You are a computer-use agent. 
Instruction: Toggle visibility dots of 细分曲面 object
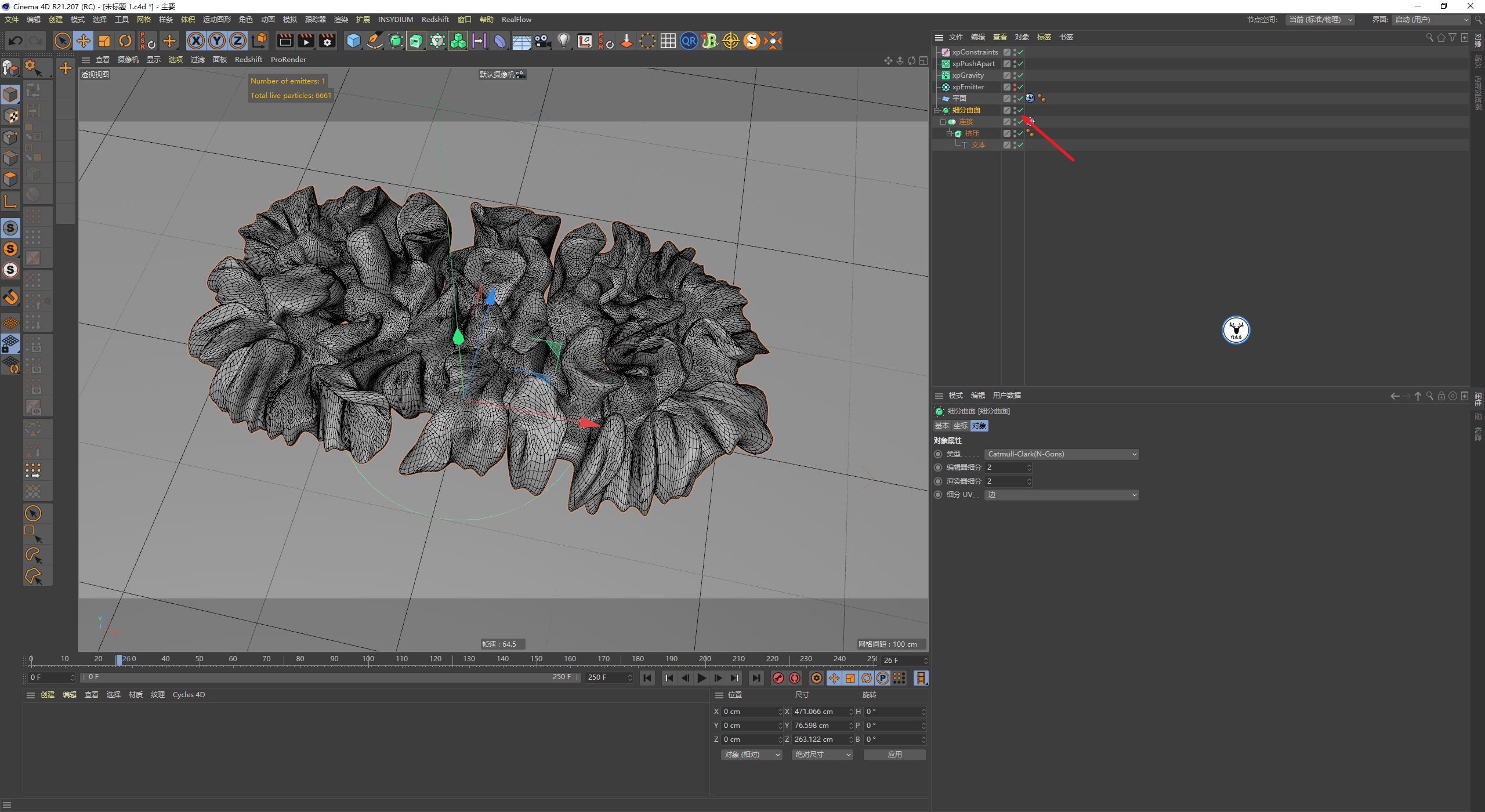(x=1014, y=110)
